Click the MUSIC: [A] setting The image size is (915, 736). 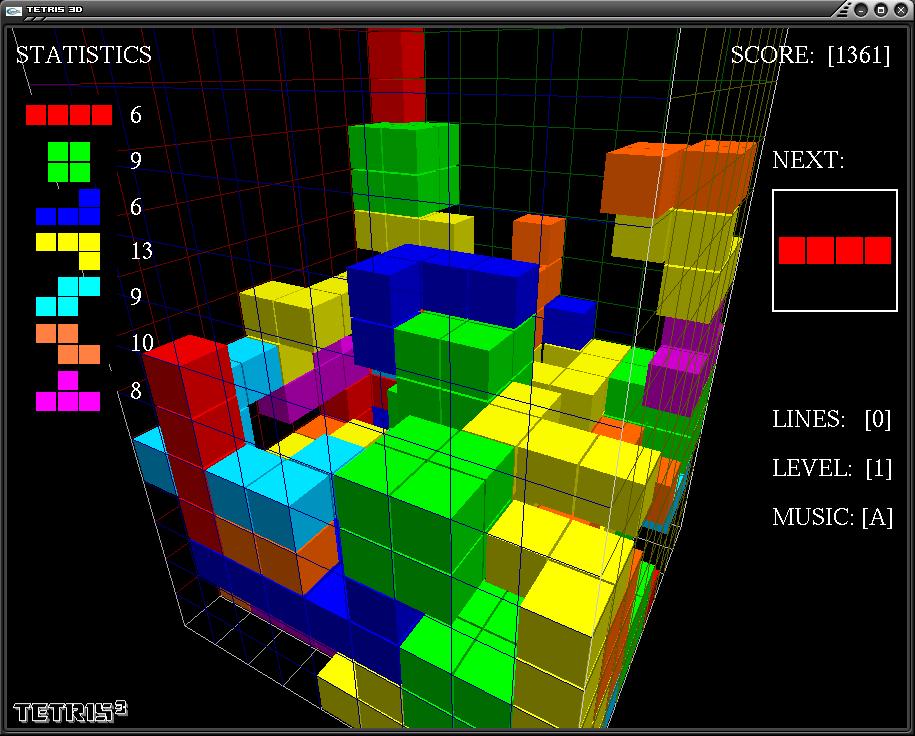[833, 517]
